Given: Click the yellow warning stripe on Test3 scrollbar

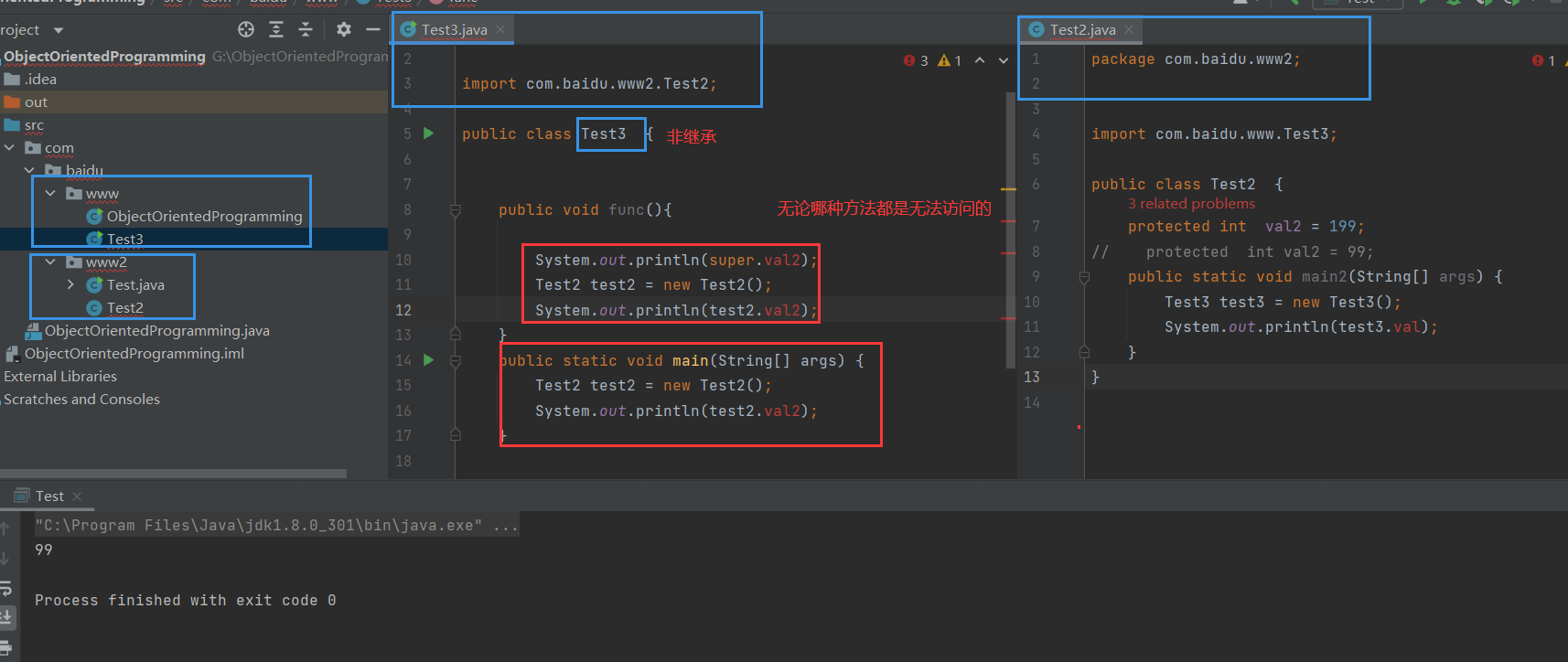Looking at the screenshot, I should [x=1008, y=188].
